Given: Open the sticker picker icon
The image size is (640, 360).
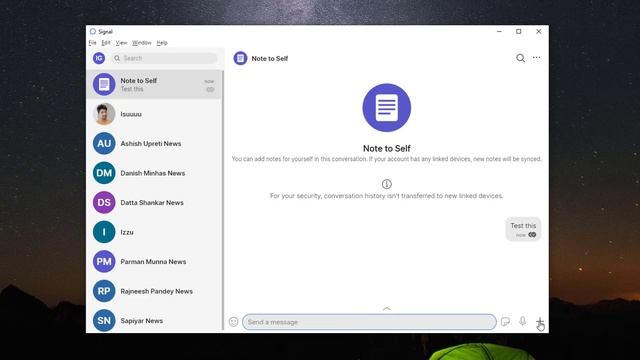Looking at the screenshot, I should (x=505, y=322).
